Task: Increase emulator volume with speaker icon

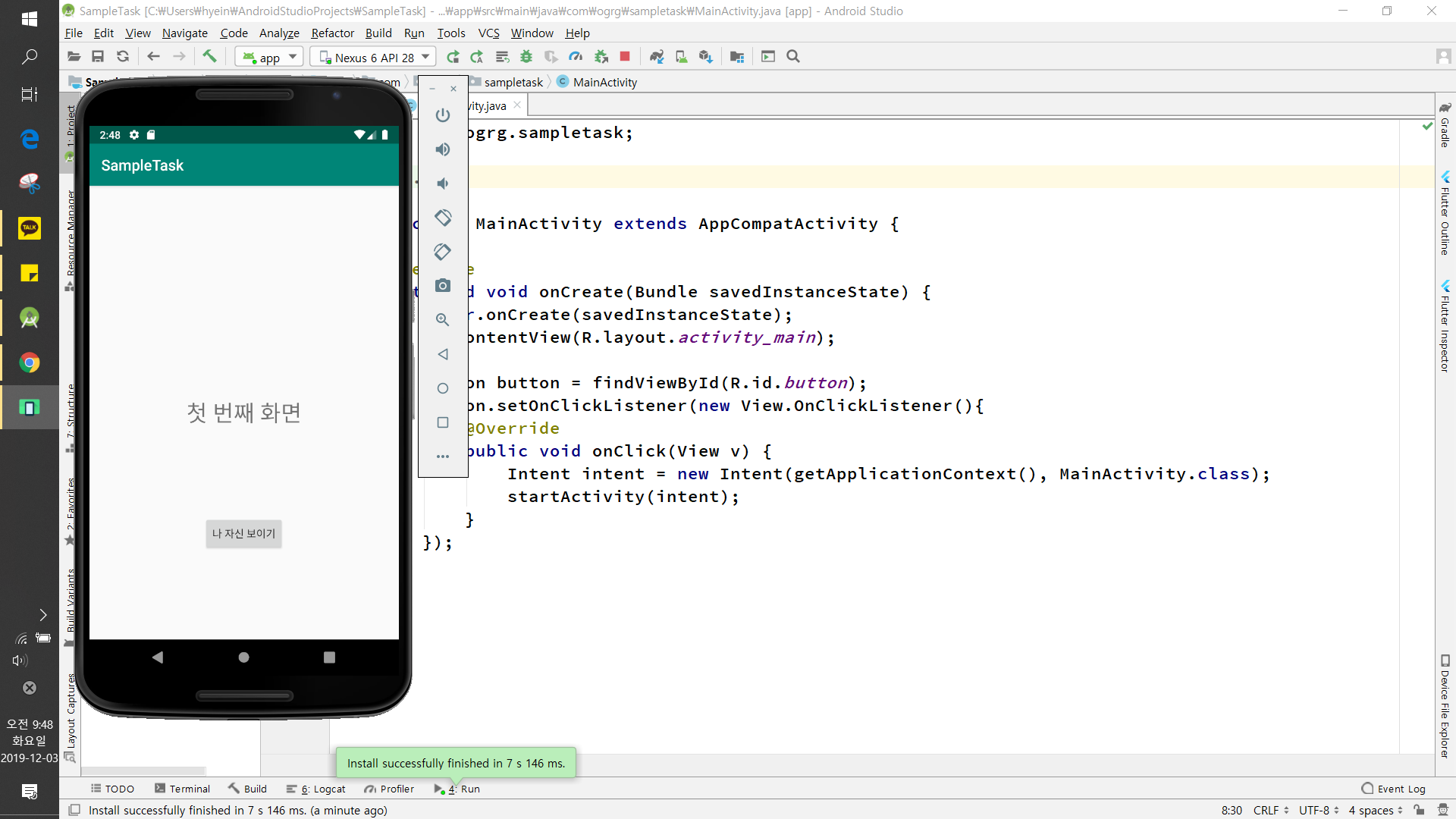Action: [x=443, y=149]
